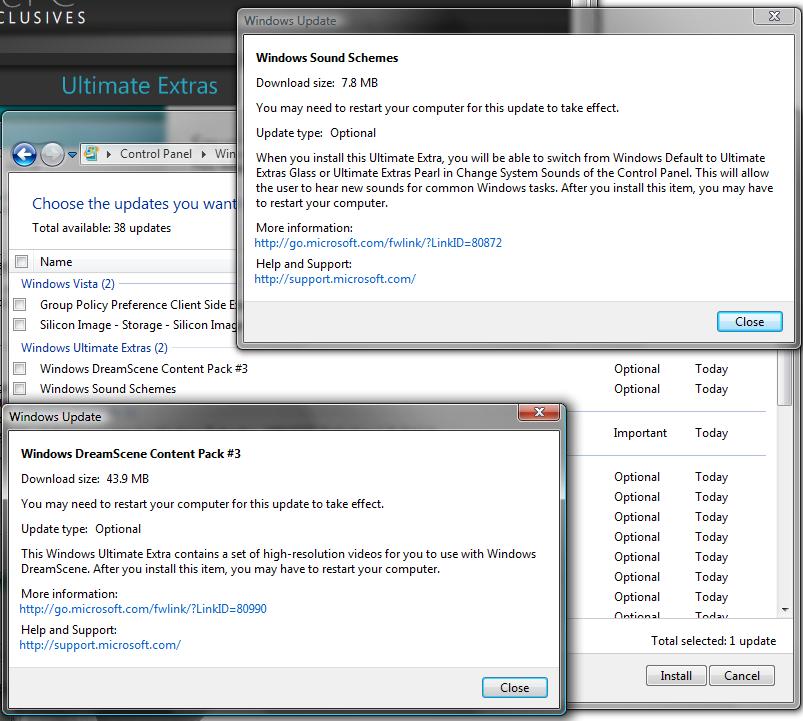Viewport: 803px width, 721px height.
Task: Collapse the Windows Vista (2) group
Action: click(x=68, y=284)
